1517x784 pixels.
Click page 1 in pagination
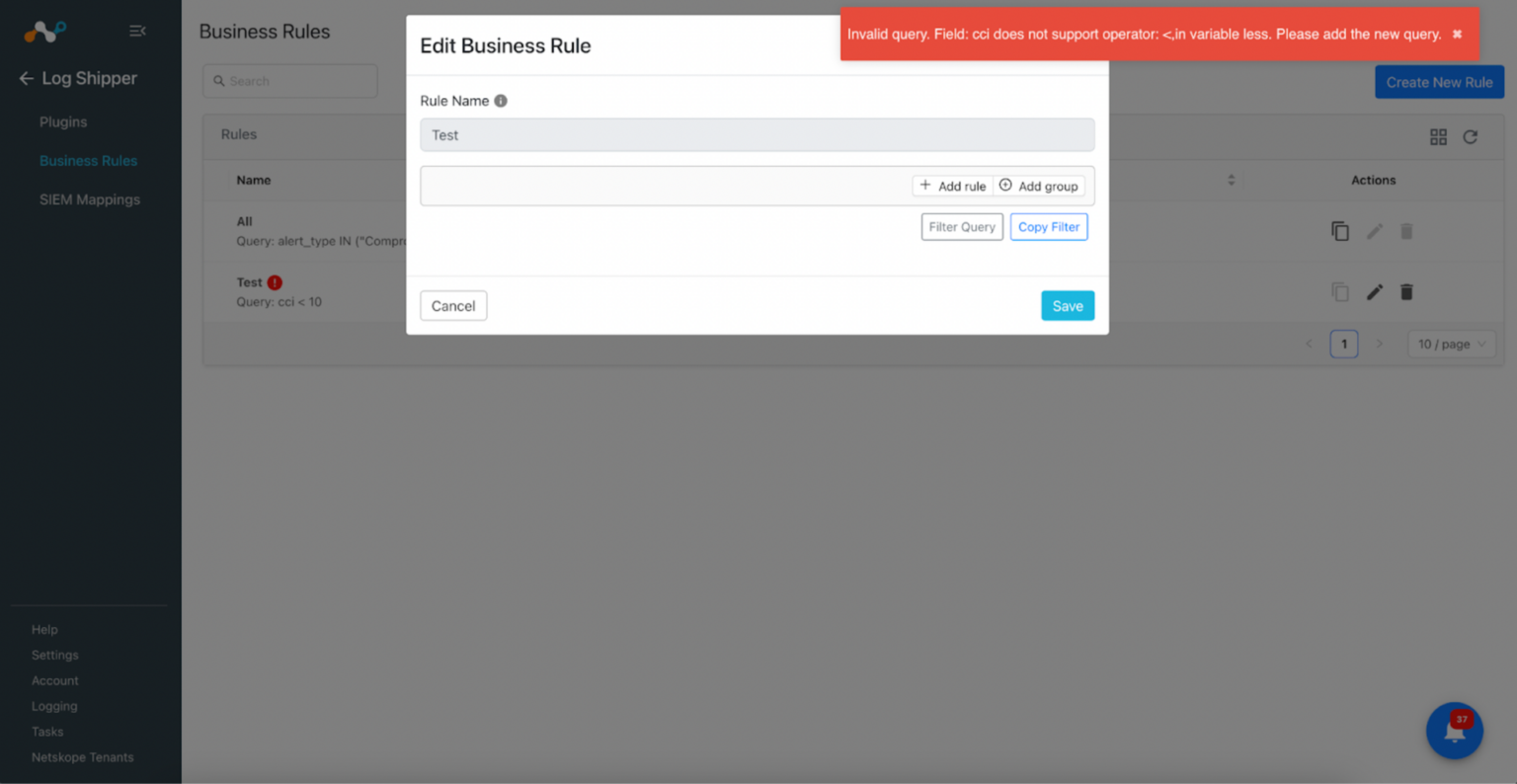click(x=1343, y=344)
